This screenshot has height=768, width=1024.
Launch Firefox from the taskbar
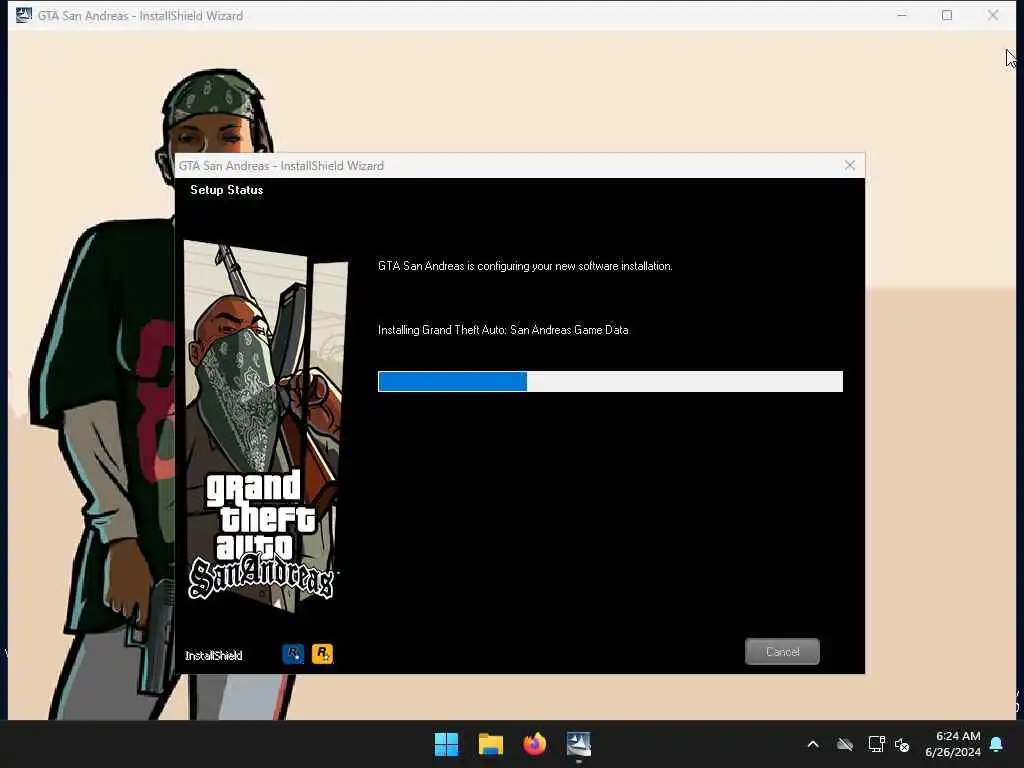[534, 744]
